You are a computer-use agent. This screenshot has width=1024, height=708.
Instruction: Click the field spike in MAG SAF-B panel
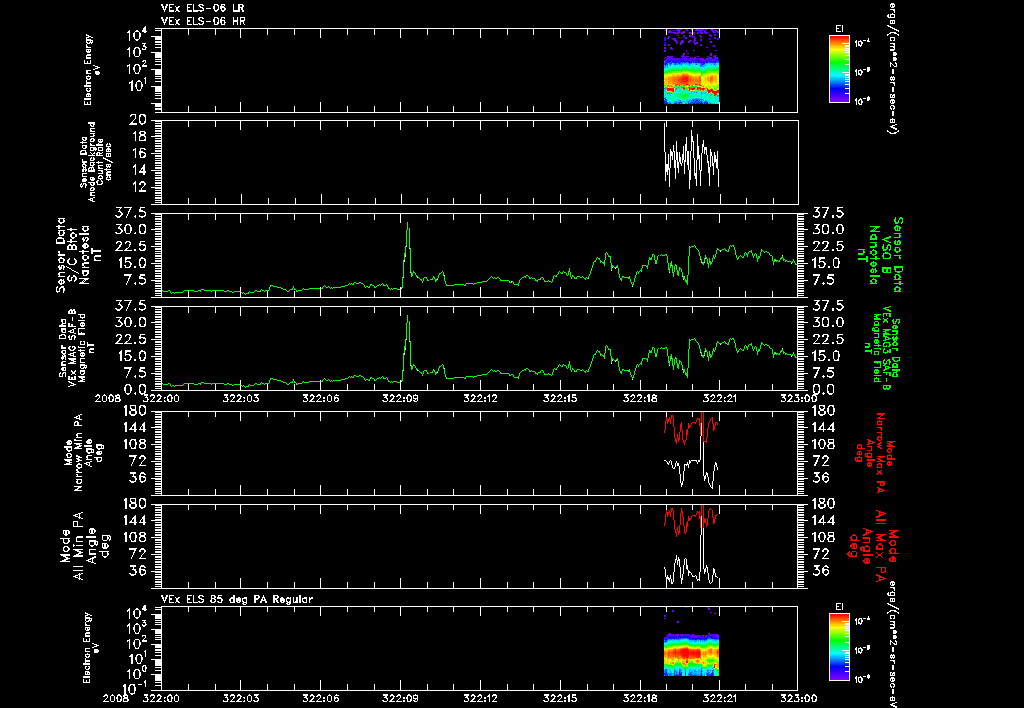point(408,347)
